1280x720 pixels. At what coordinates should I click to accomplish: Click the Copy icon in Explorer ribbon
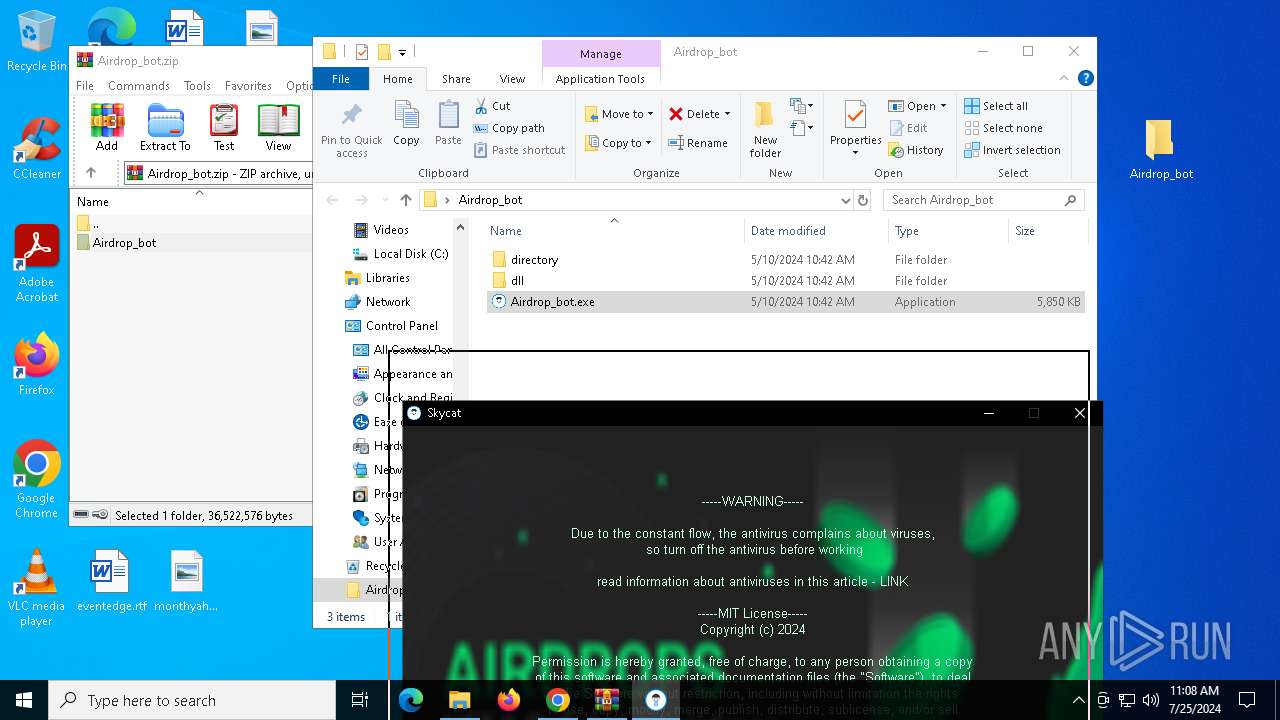[x=406, y=124]
